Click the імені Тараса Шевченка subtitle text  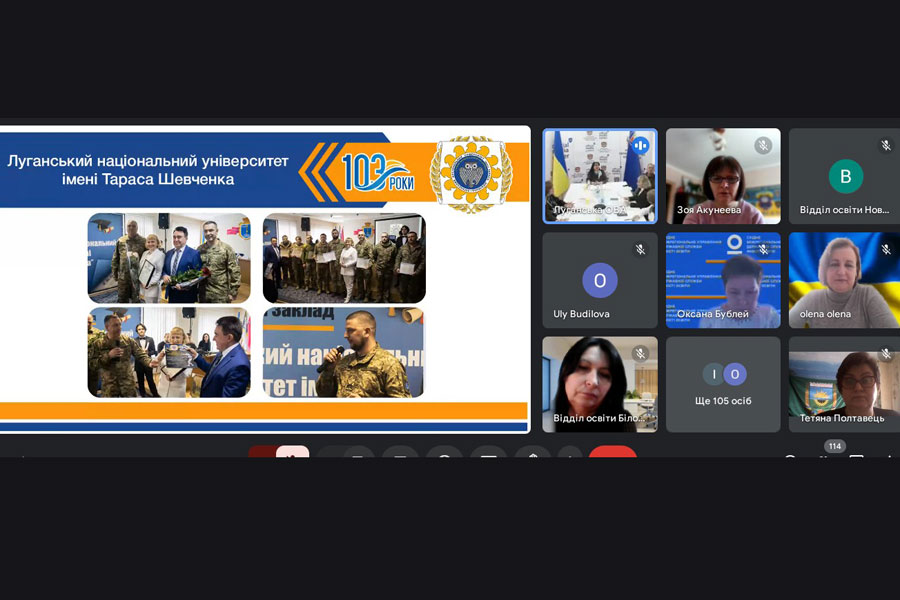coord(148,180)
